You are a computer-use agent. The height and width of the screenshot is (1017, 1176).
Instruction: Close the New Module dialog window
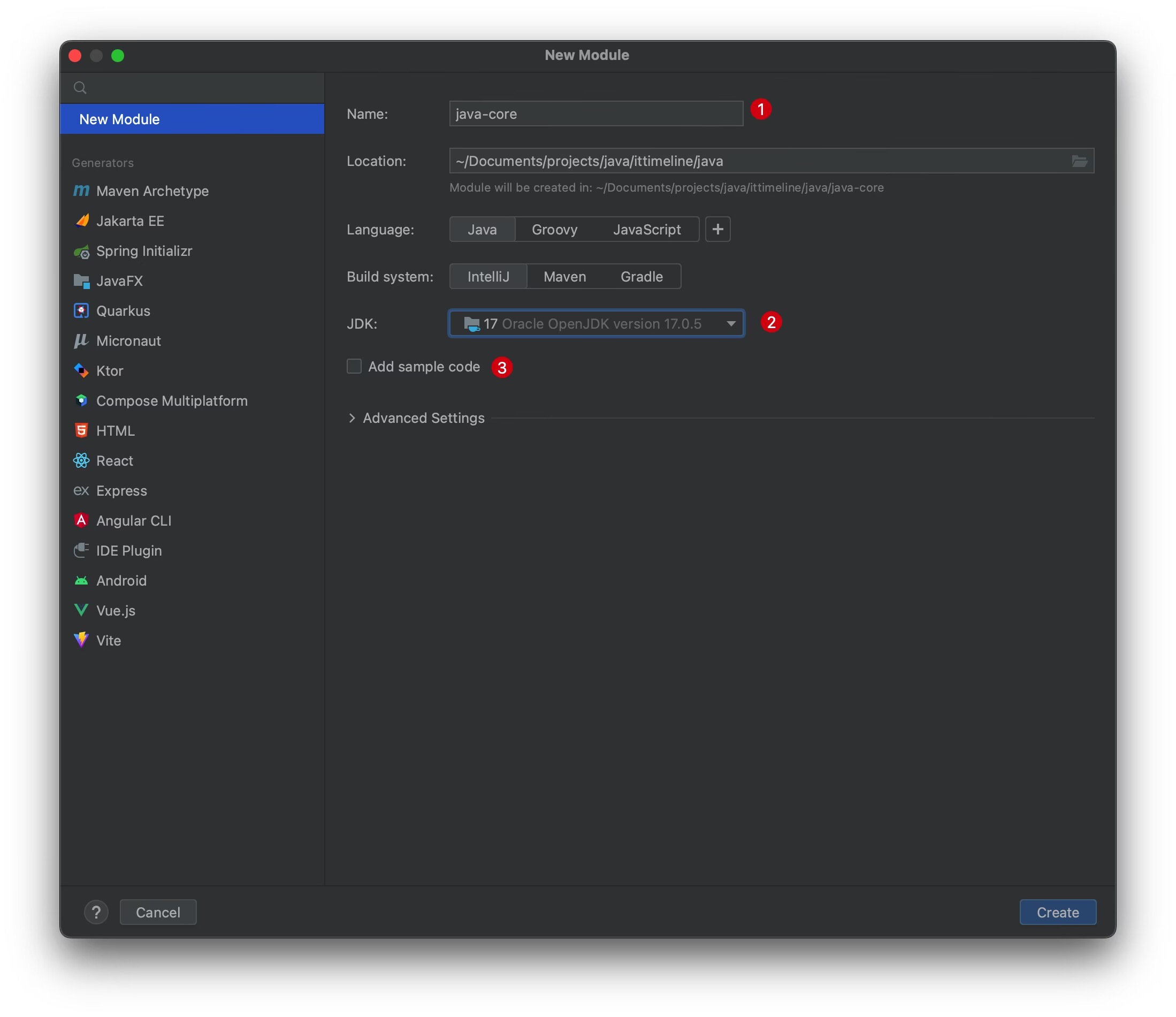point(75,56)
